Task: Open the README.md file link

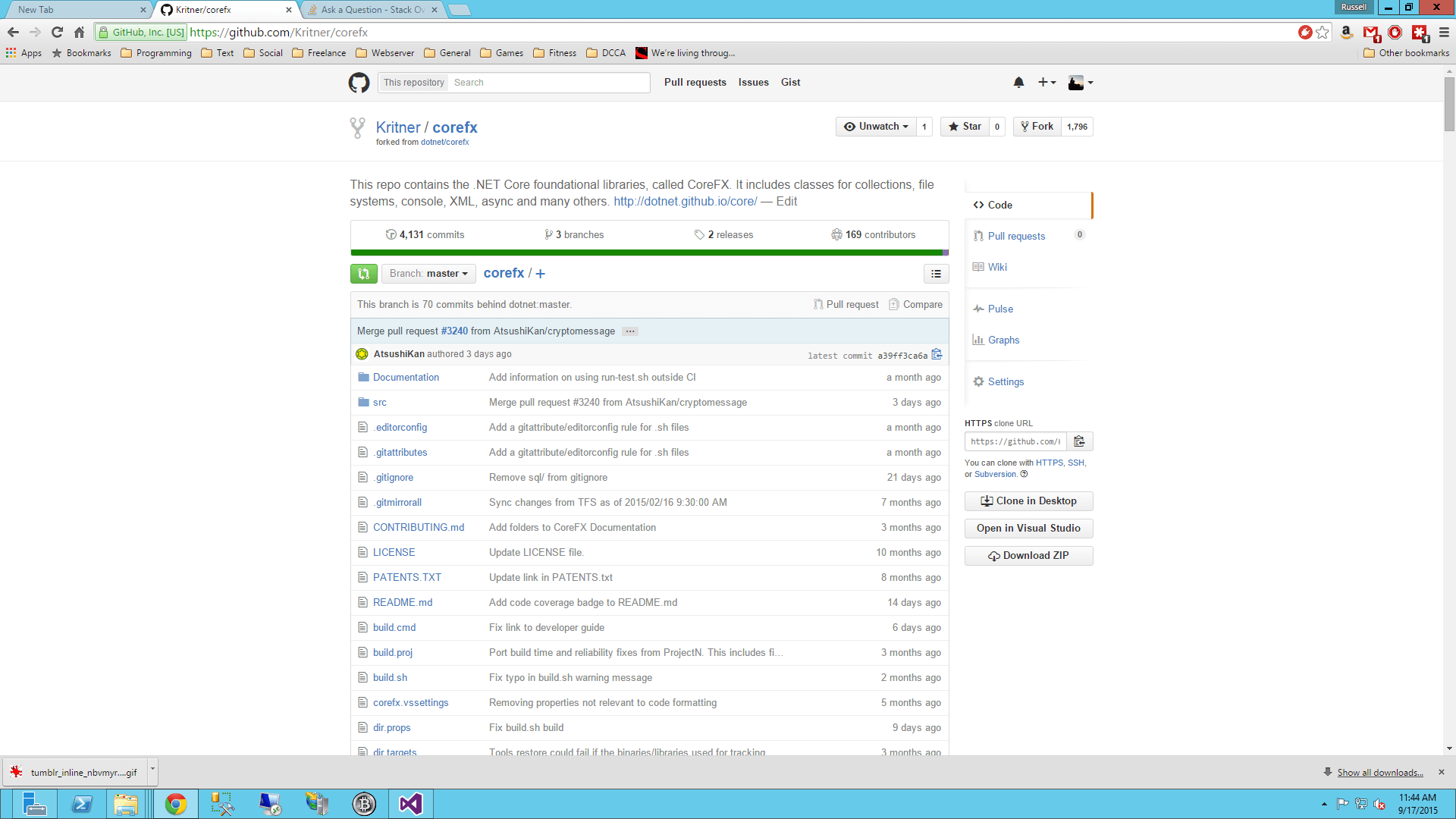Action: click(x=403, y=602)
